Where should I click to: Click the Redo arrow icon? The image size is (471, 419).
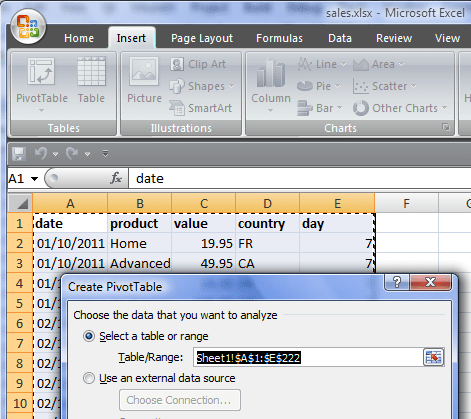[72, 153]
